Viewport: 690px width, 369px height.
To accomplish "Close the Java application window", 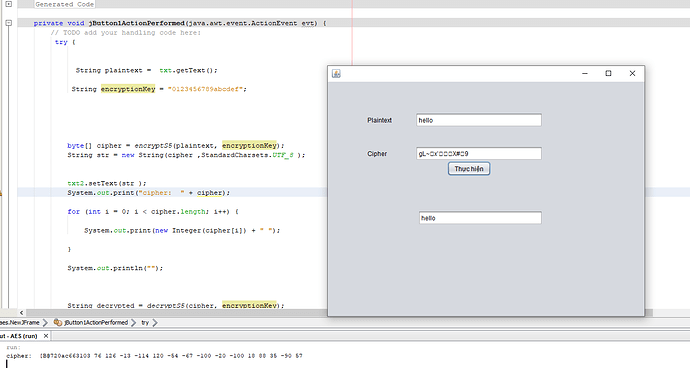I will click(632, 73).
